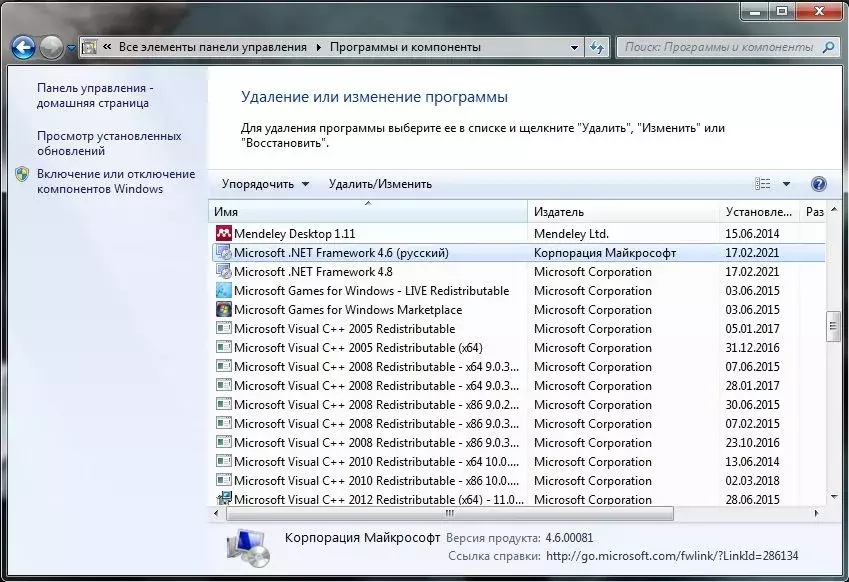Click the shield icon beside Windows components link

click(22, 174)
